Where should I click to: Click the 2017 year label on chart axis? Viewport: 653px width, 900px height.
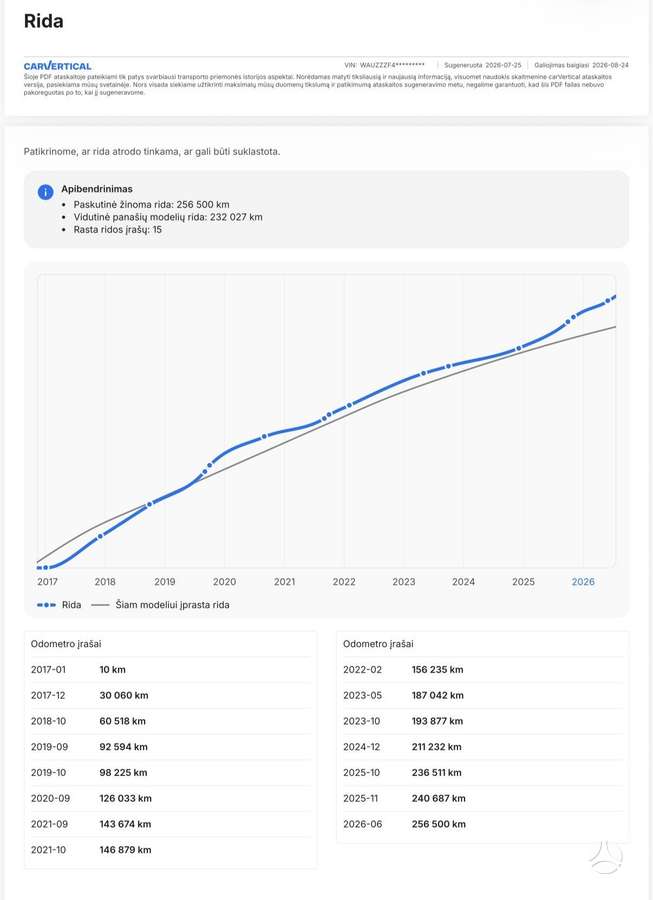tap(47, 581)
